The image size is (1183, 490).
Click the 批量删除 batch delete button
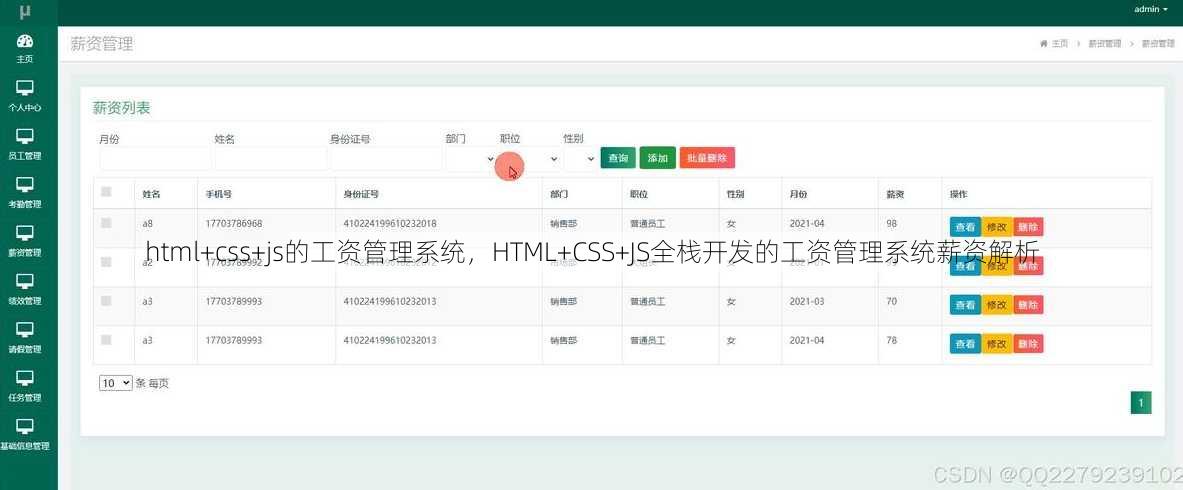coord(707,158)
